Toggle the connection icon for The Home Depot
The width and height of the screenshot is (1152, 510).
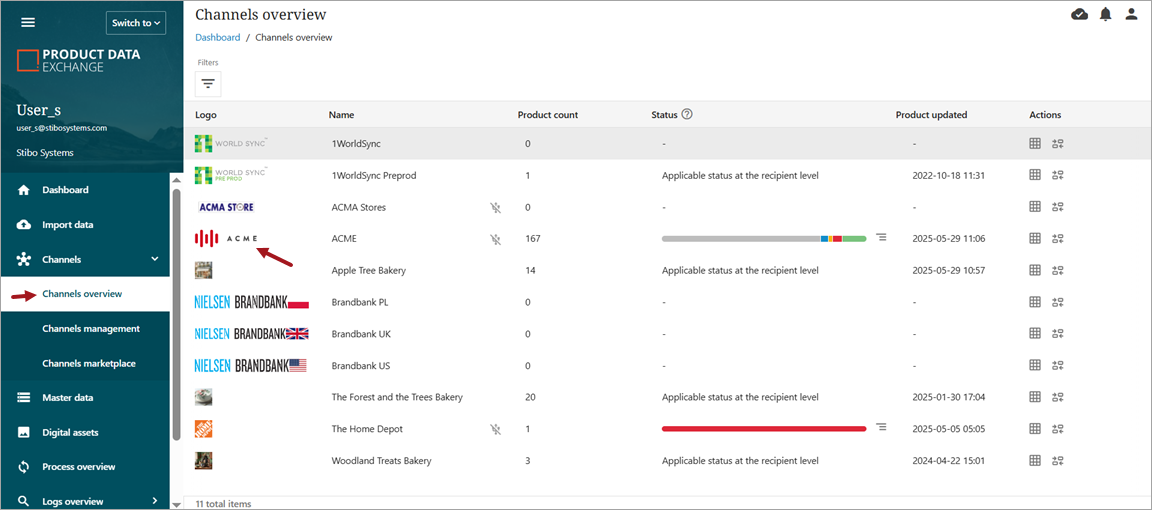[495, 429]
